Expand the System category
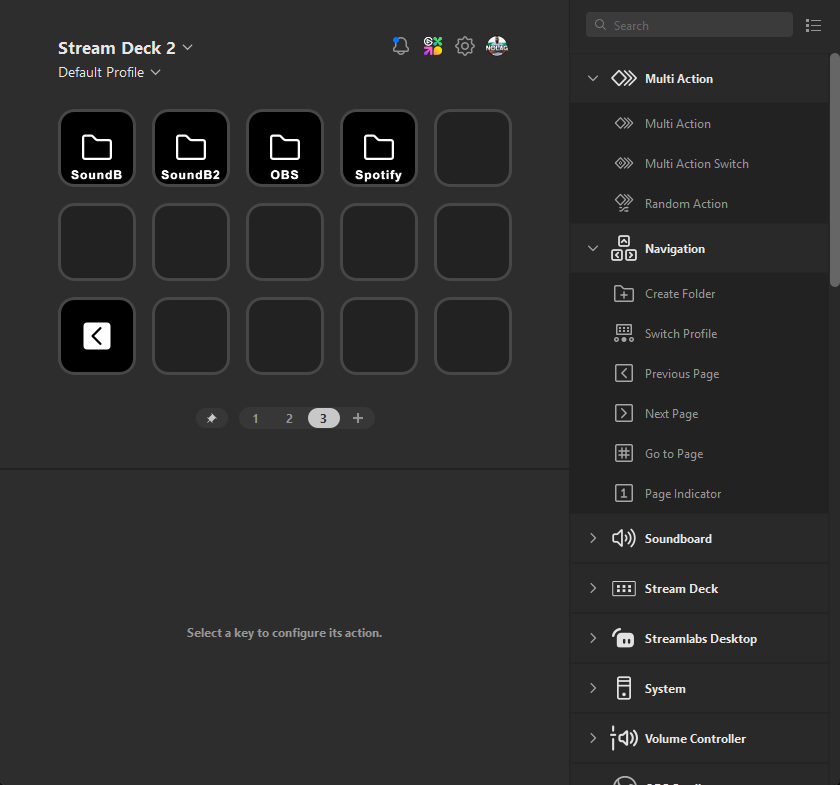The height and width of the screenshot is (785, 840). coord(592,688)
